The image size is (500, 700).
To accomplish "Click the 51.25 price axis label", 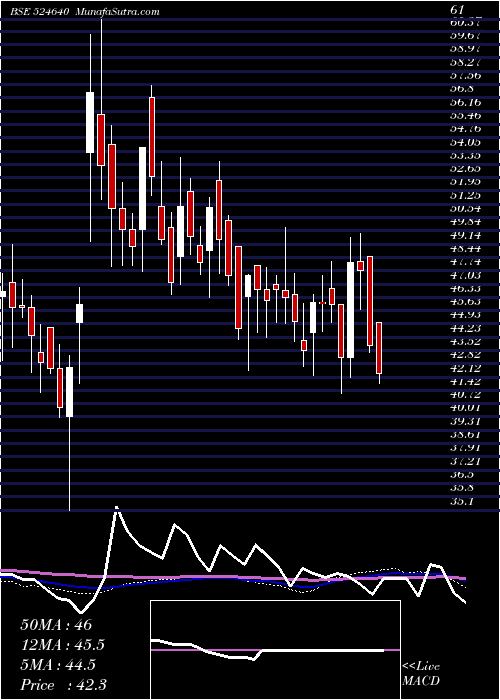I will click(466, 195).
